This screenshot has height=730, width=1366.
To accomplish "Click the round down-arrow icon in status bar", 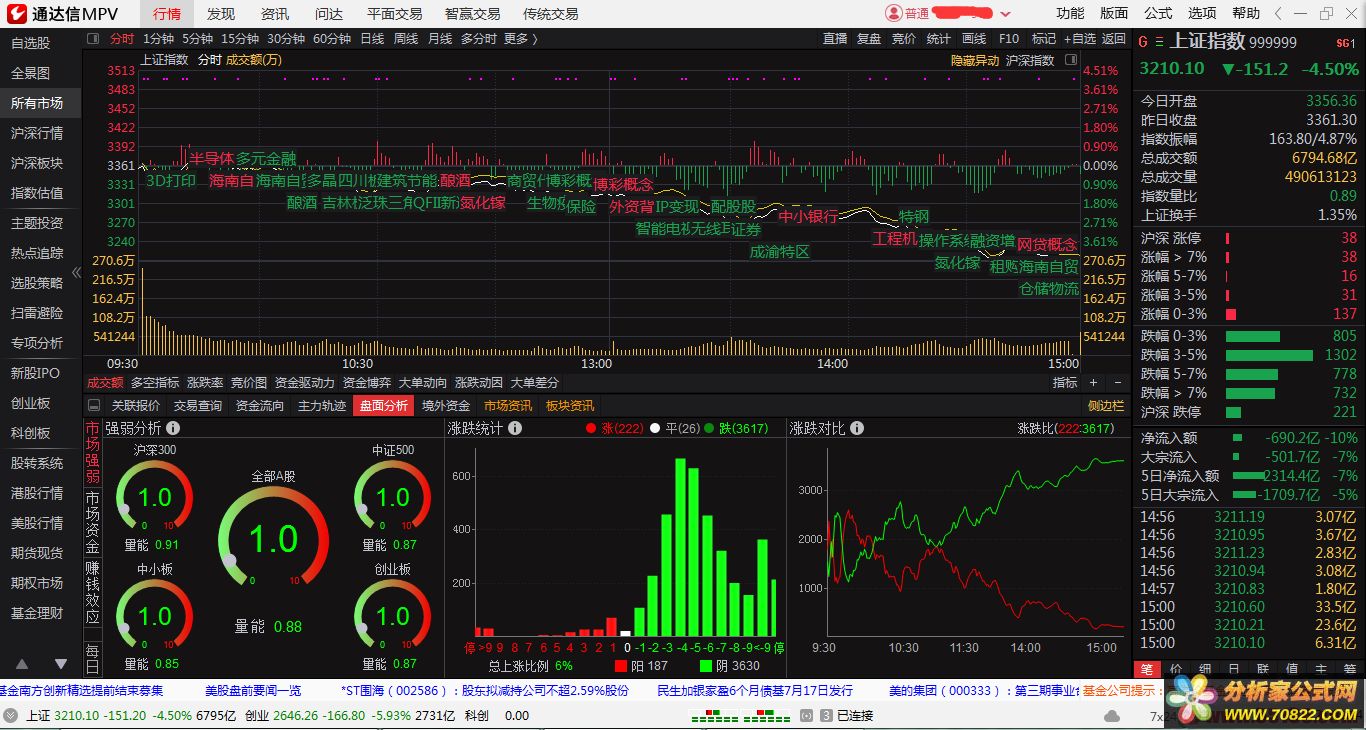I will [x=11, y=715].
